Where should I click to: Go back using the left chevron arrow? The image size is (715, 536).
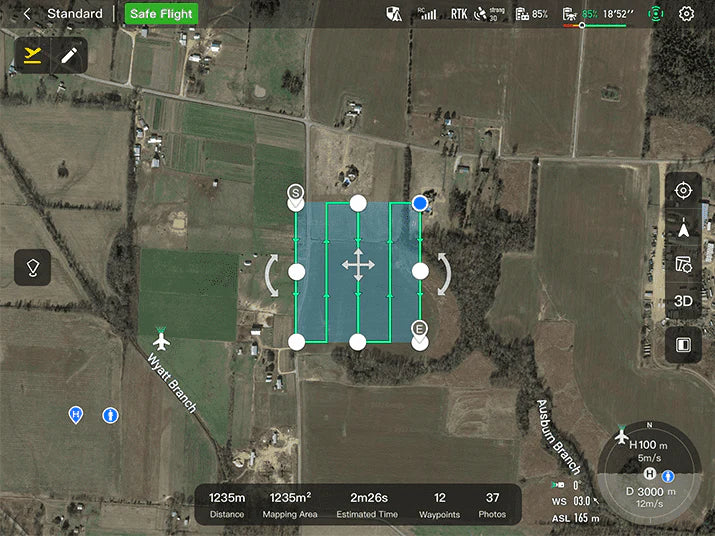point(26,14)
